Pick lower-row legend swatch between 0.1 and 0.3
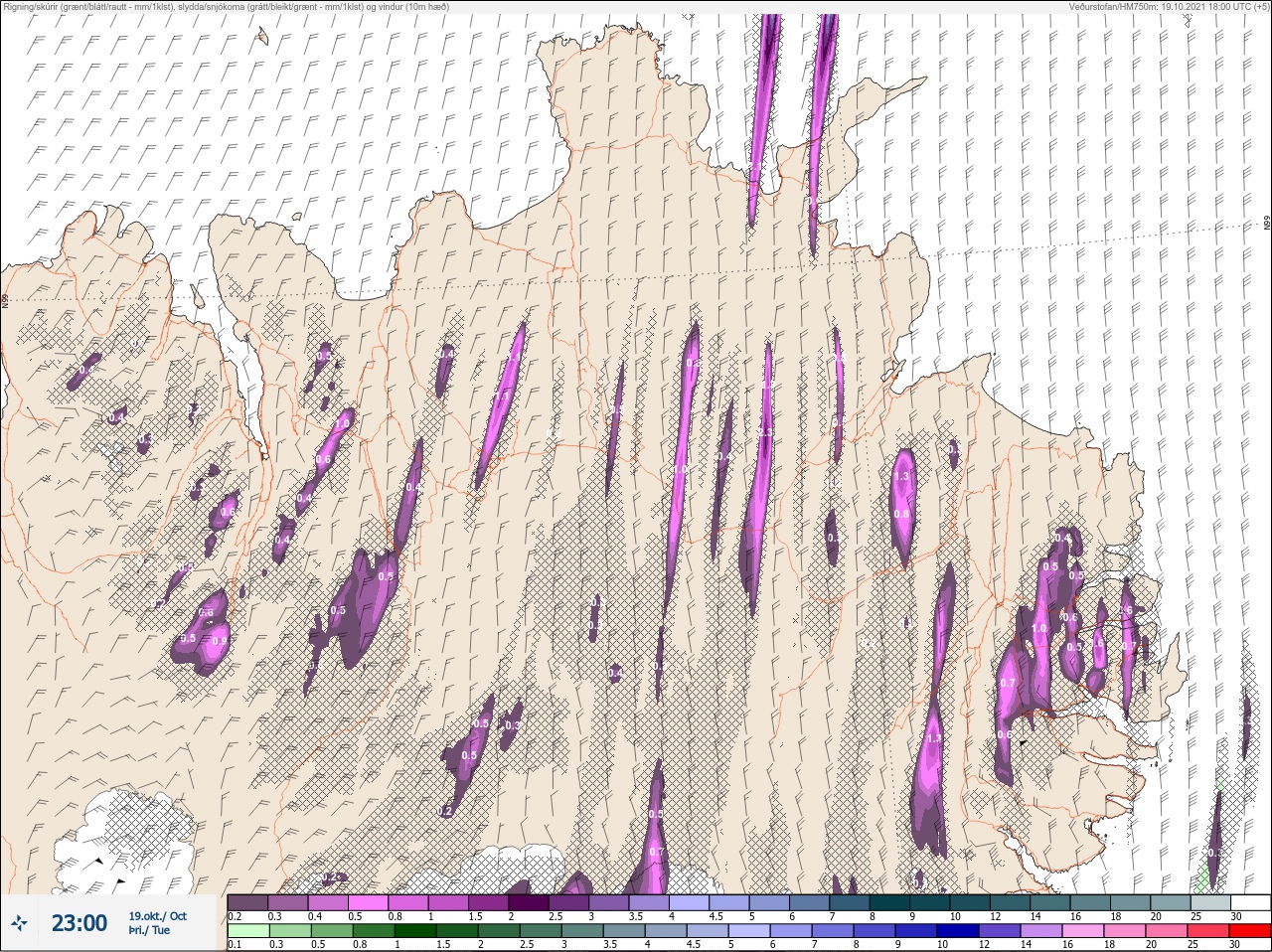The width and height of the screenshot is (1272, 952). 248,931
